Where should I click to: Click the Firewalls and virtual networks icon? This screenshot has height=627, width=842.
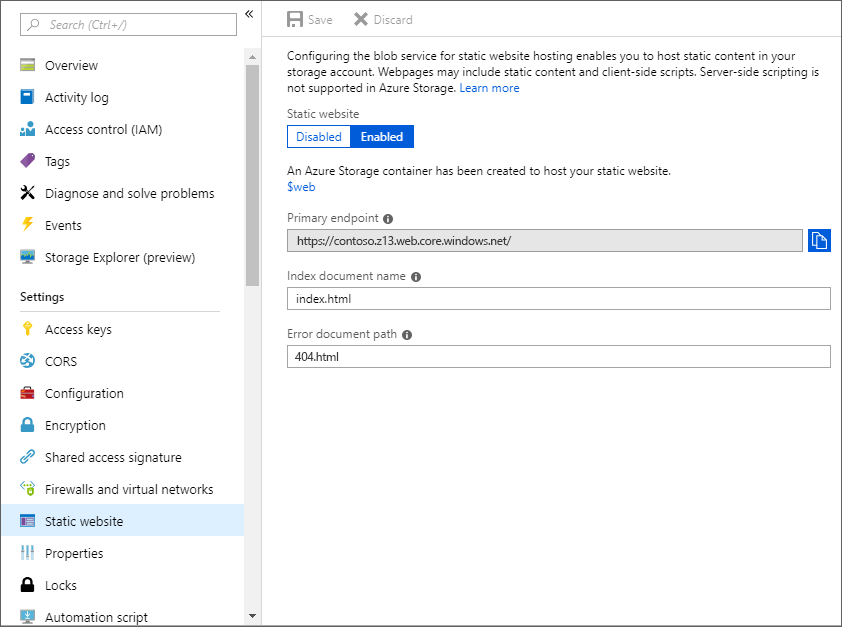(27, 489)
